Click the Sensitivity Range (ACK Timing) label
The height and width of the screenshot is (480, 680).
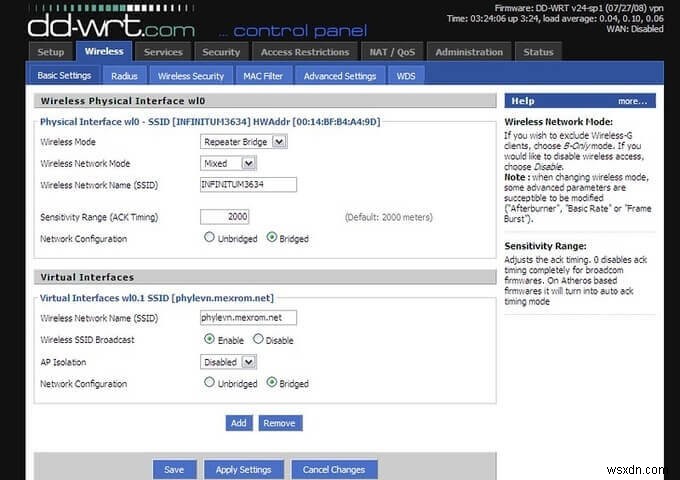[99, 217]
